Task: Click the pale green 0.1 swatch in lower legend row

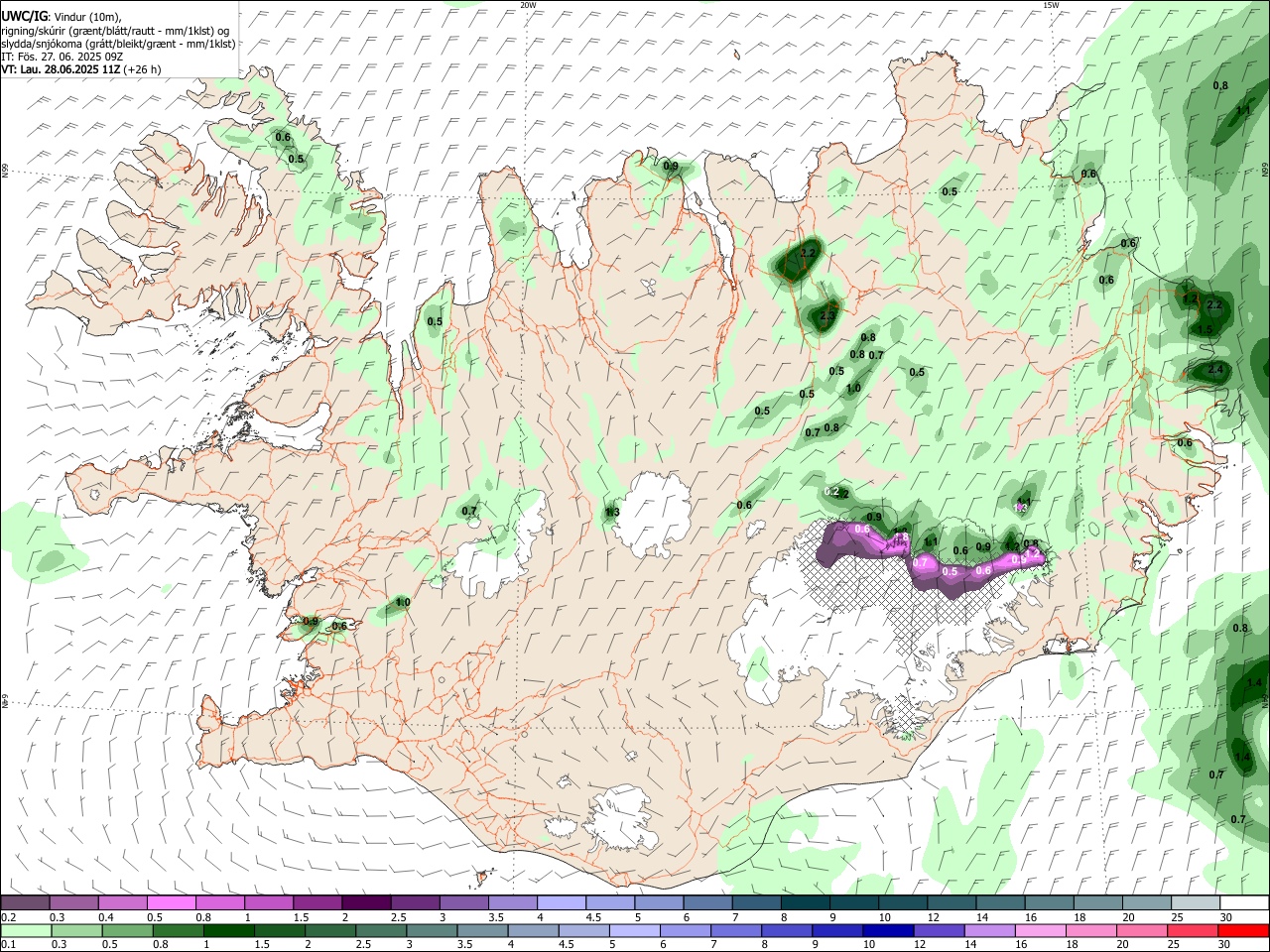Action: [26, 930]
